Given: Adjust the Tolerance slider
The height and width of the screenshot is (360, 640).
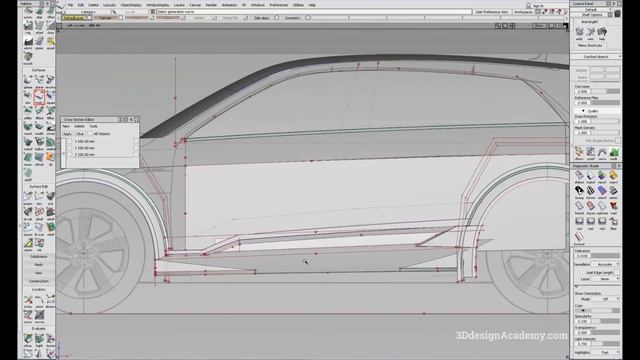Looking at the screenshot, I should (605, 256).
